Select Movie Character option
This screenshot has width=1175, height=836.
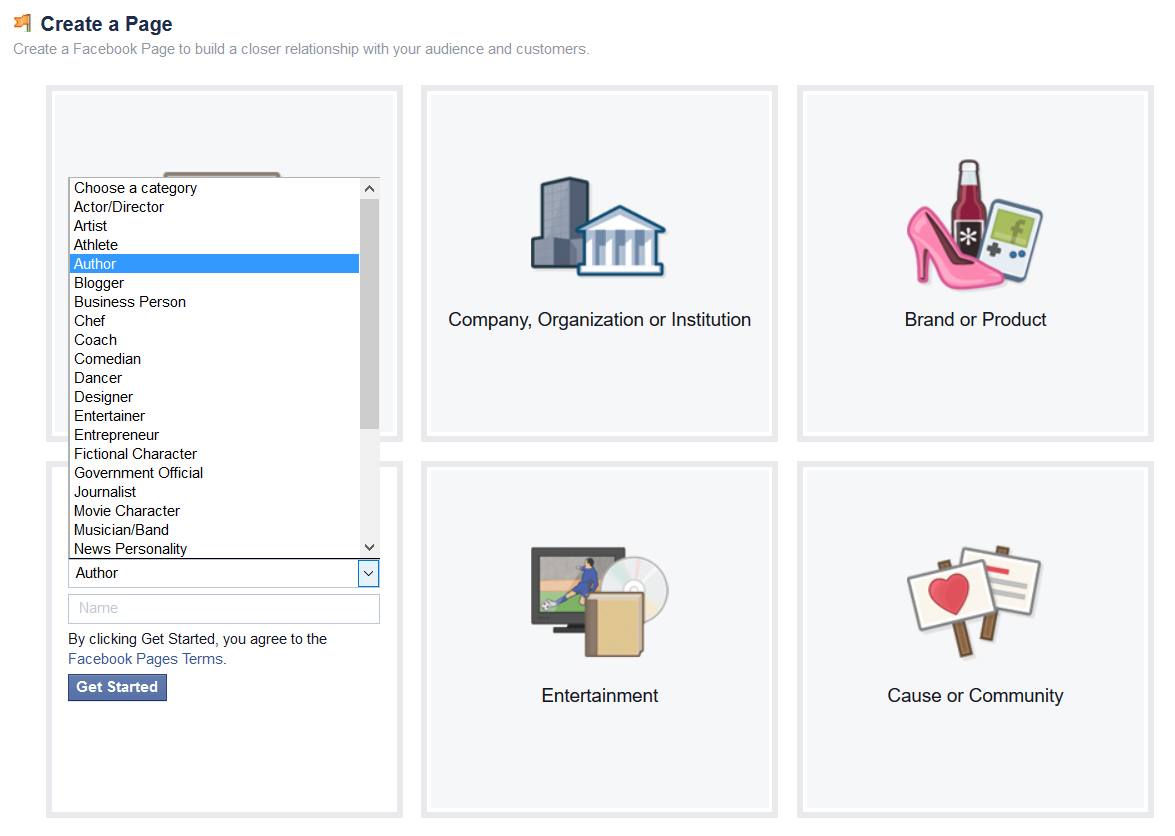(214, 511)
